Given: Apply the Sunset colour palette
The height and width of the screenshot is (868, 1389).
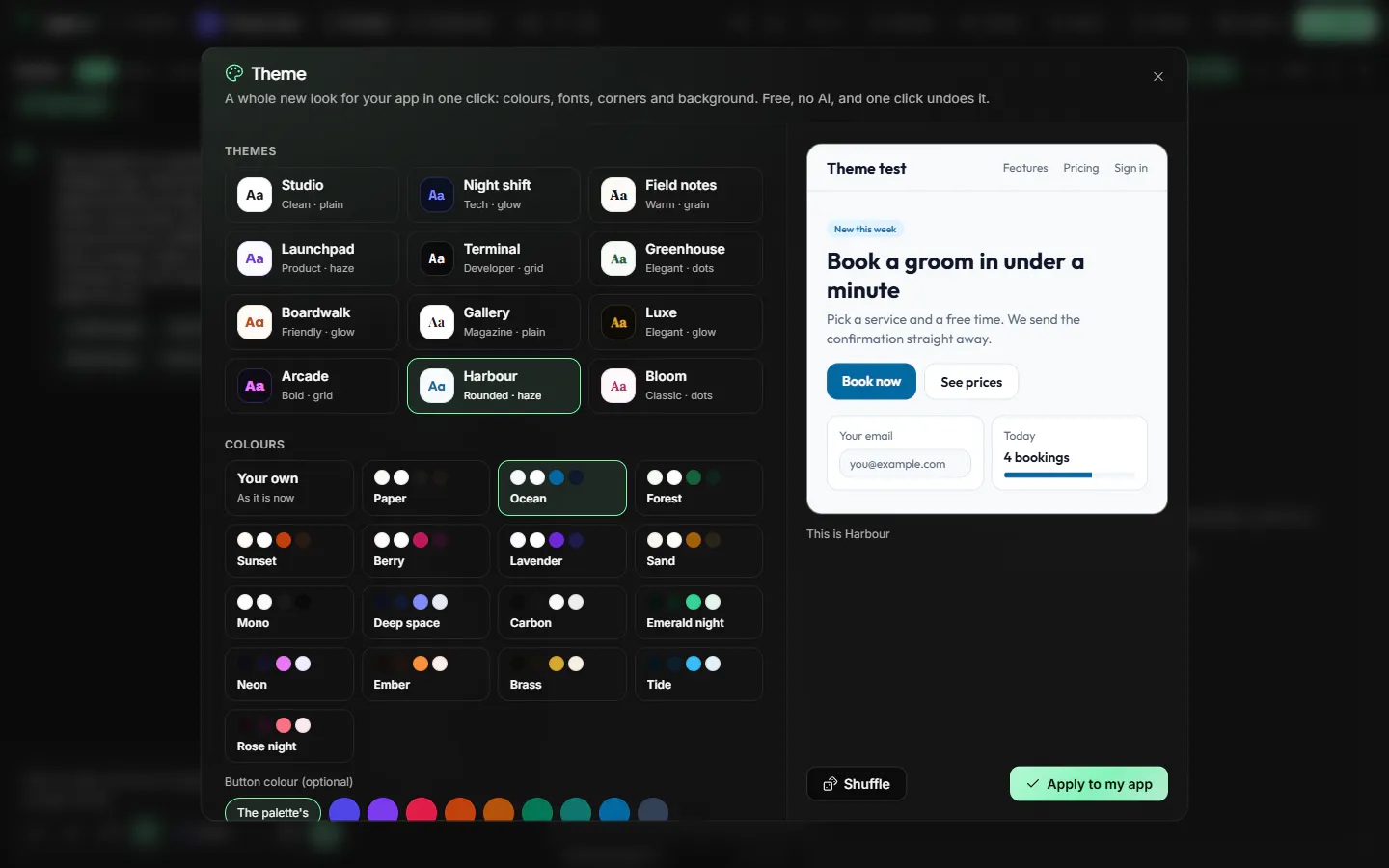Looking at the screenshot, I should click(289, 551).
